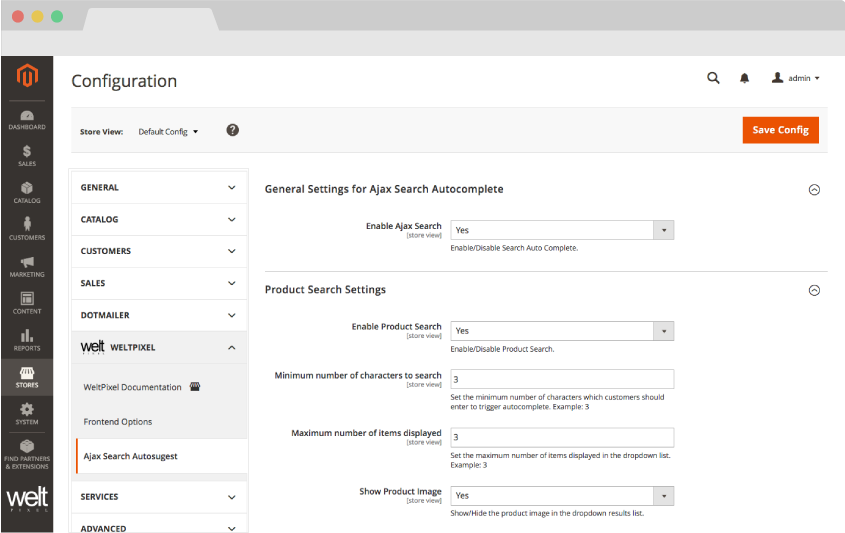Click the search magnifier icon

tap(713, 78)
